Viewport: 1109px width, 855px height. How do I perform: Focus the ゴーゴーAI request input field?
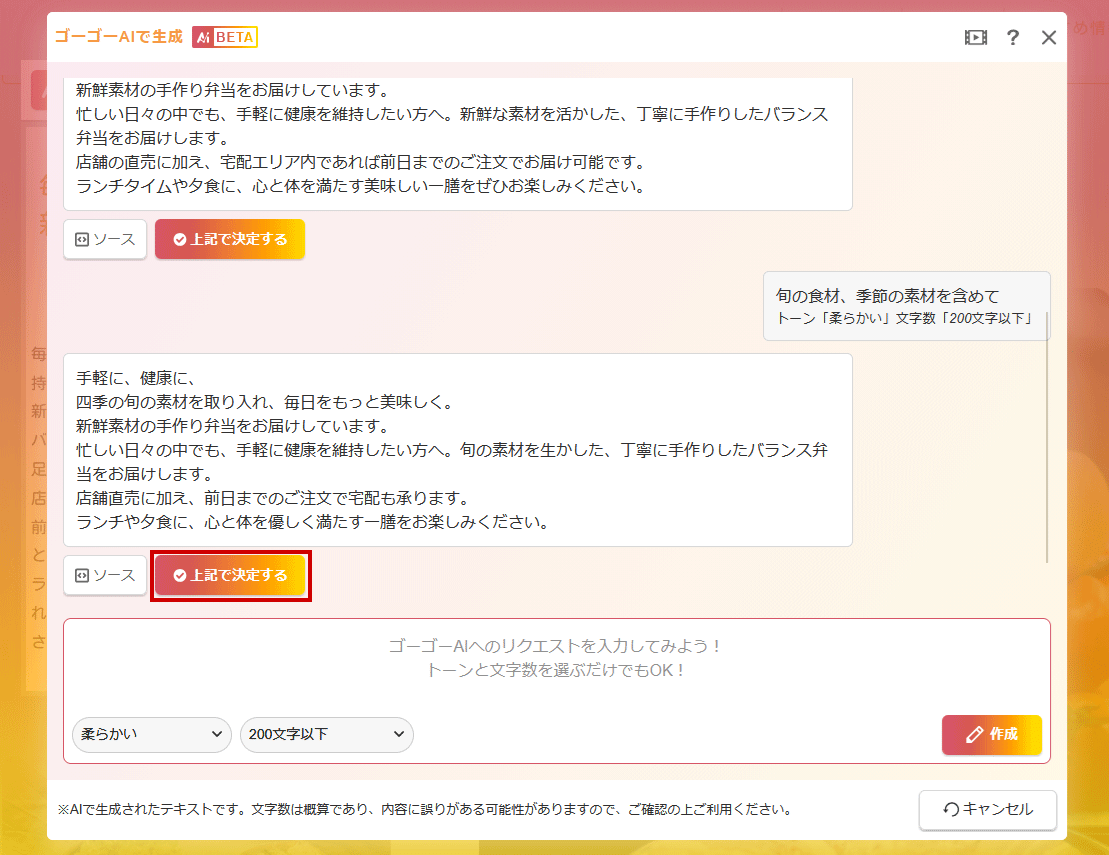click(x=556, y=660)
